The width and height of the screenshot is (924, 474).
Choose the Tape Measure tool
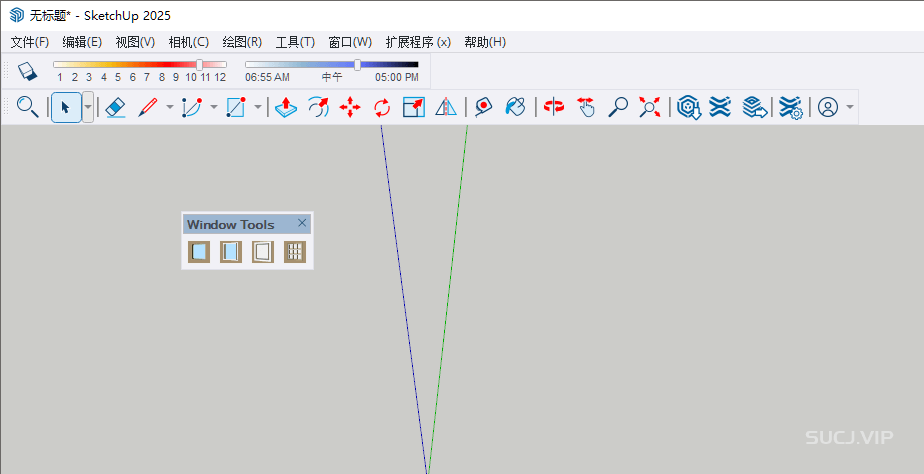point(483,107)
